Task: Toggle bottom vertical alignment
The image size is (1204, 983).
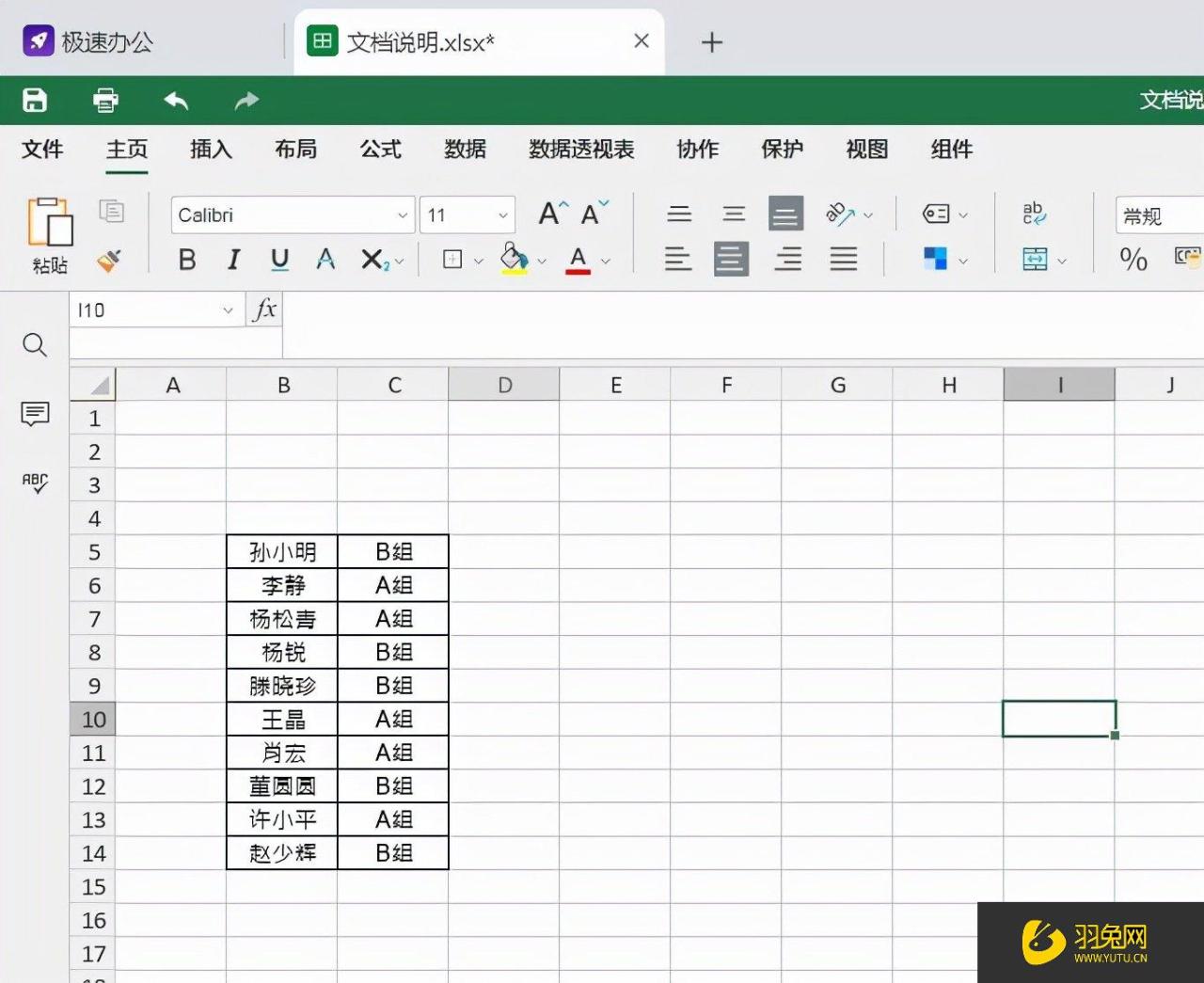Action: pos(786,214)
